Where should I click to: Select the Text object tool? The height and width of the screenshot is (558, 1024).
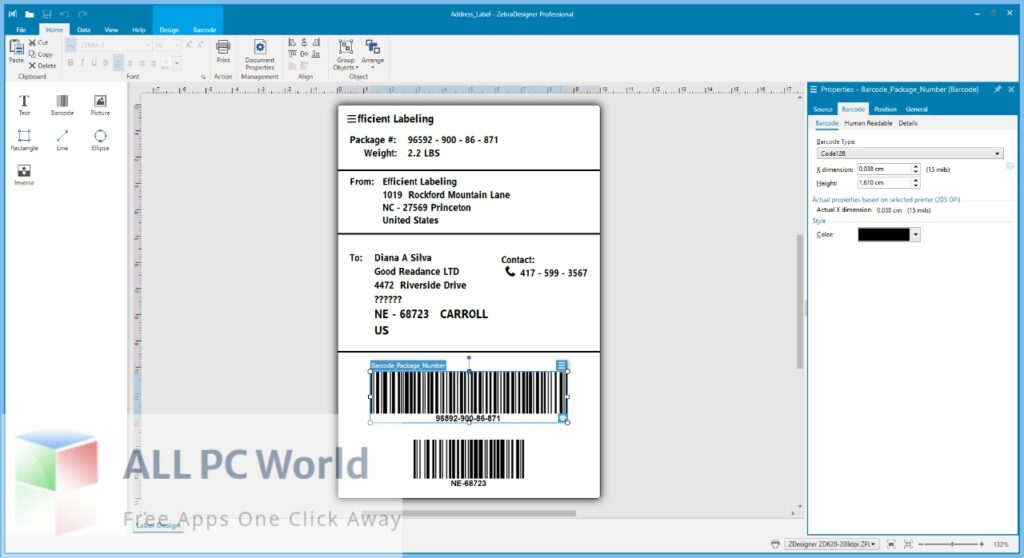point(24,104)
